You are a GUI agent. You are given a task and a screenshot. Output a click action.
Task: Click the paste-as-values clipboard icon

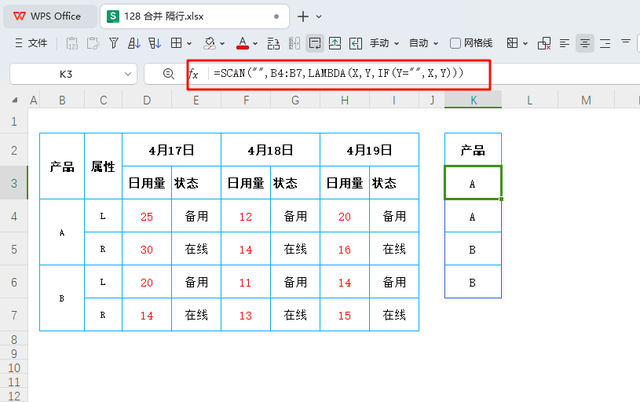point(72,43)
